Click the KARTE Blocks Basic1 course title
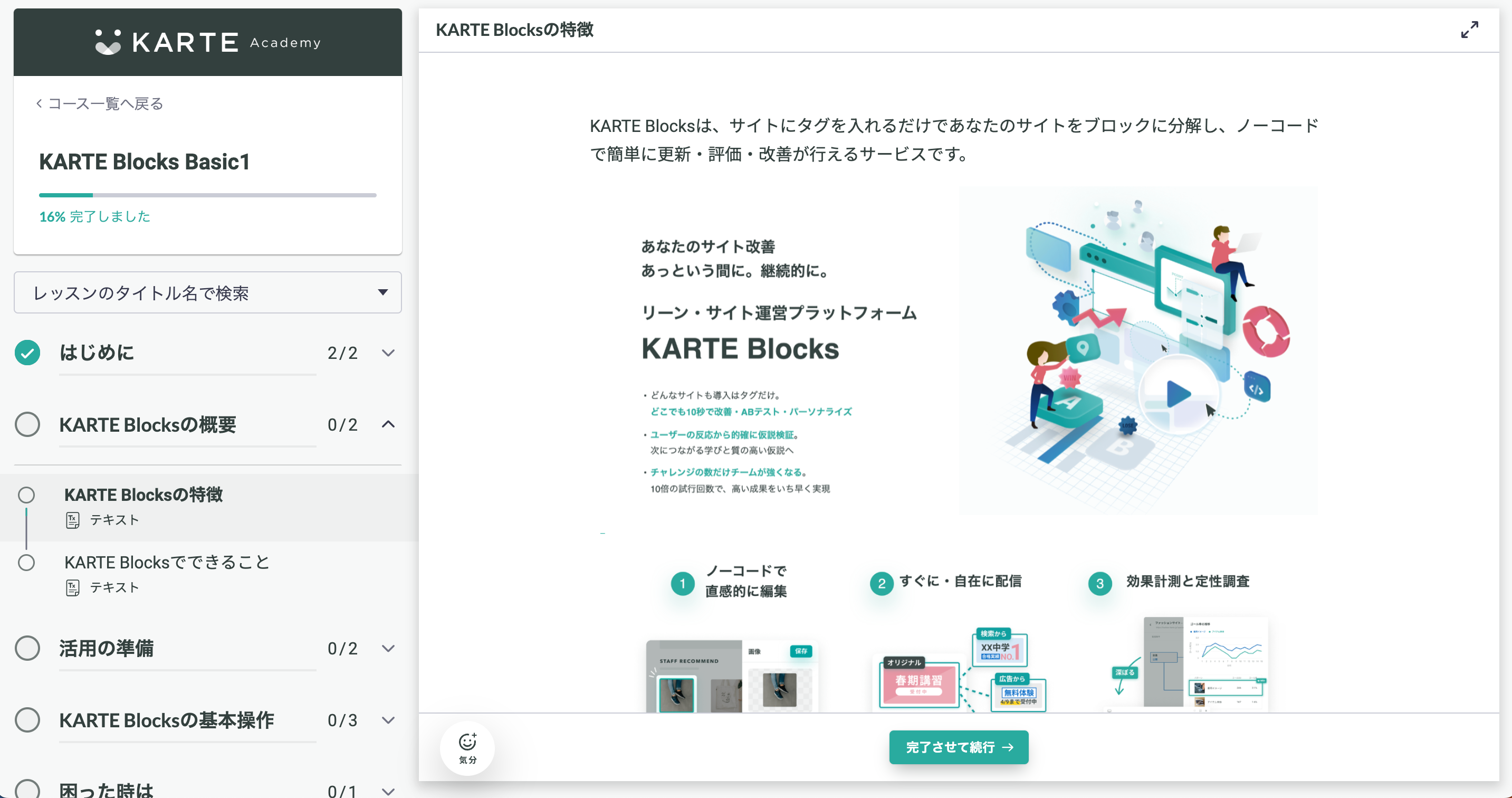This screenshot has height=798, width=1512. [145, 161]
